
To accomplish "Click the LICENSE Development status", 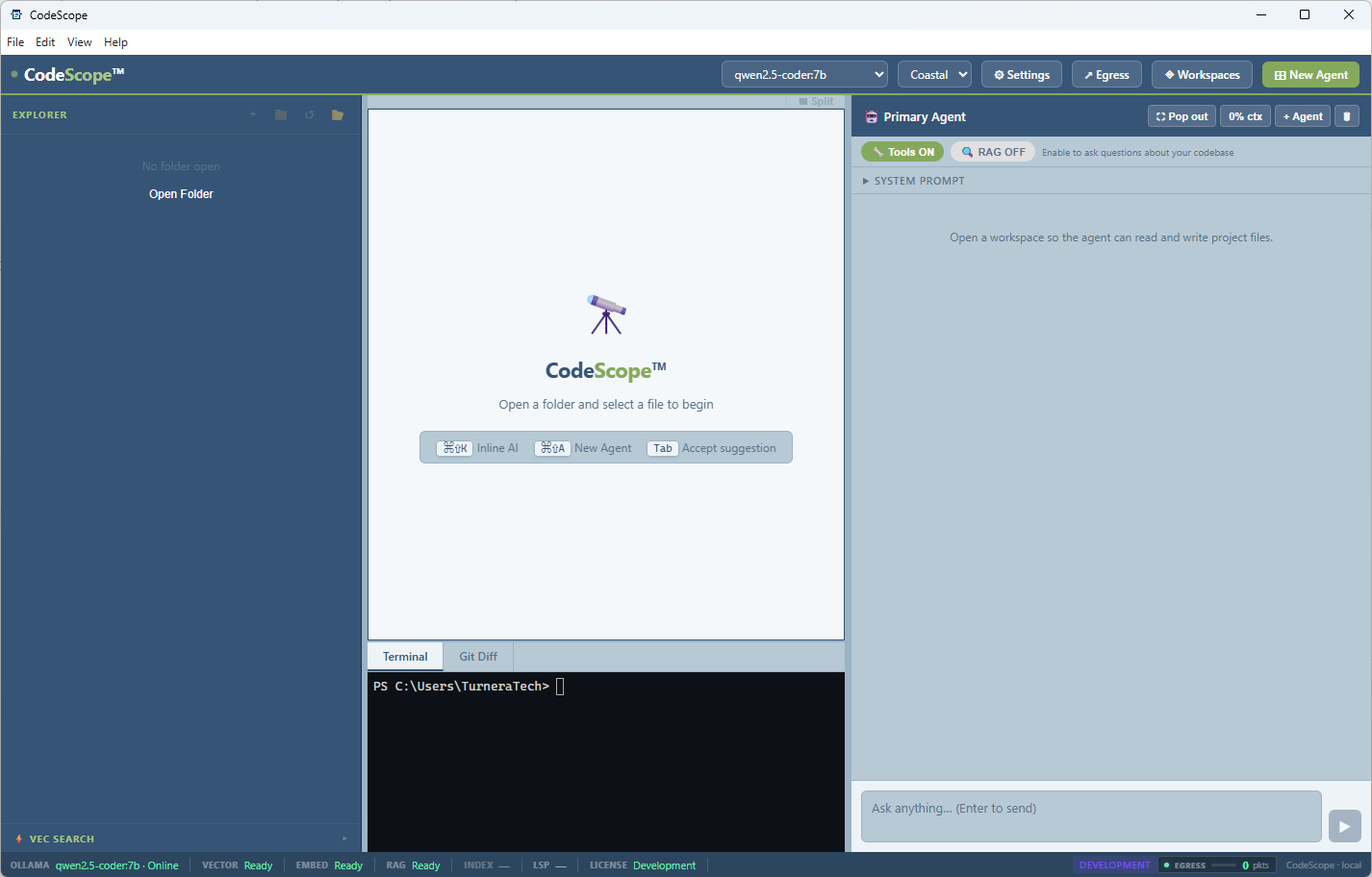I will coord(643,865).
